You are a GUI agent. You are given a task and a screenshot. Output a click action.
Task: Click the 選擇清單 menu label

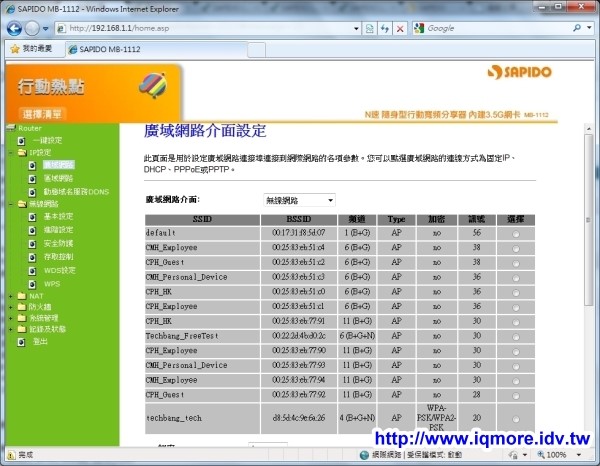tap(42, 114)
